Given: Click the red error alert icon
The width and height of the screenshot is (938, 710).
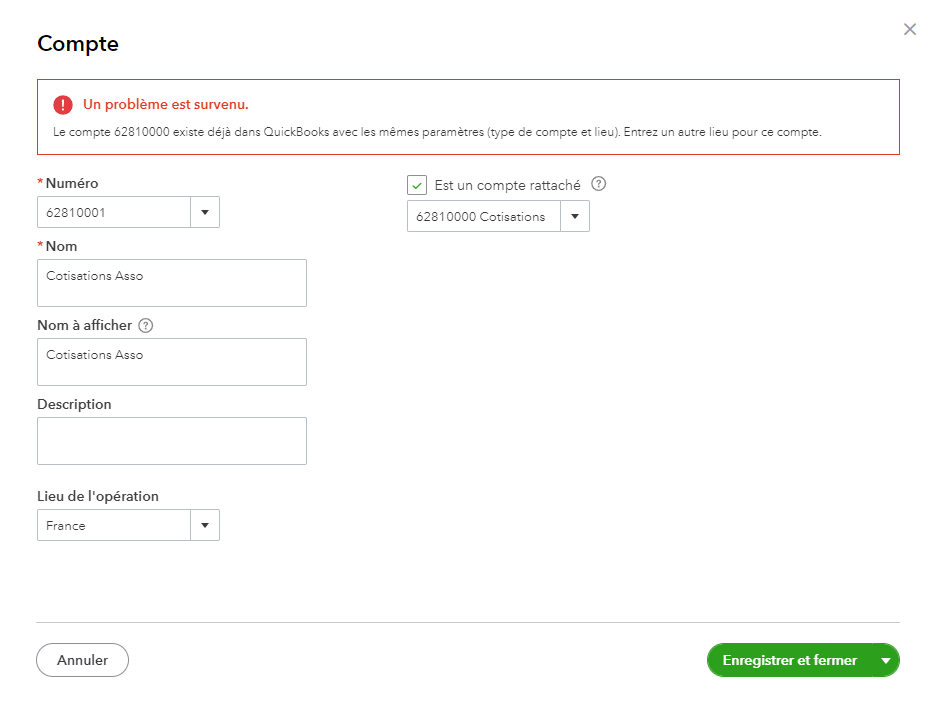Looking at the screenshot, I should pos(63,104).
